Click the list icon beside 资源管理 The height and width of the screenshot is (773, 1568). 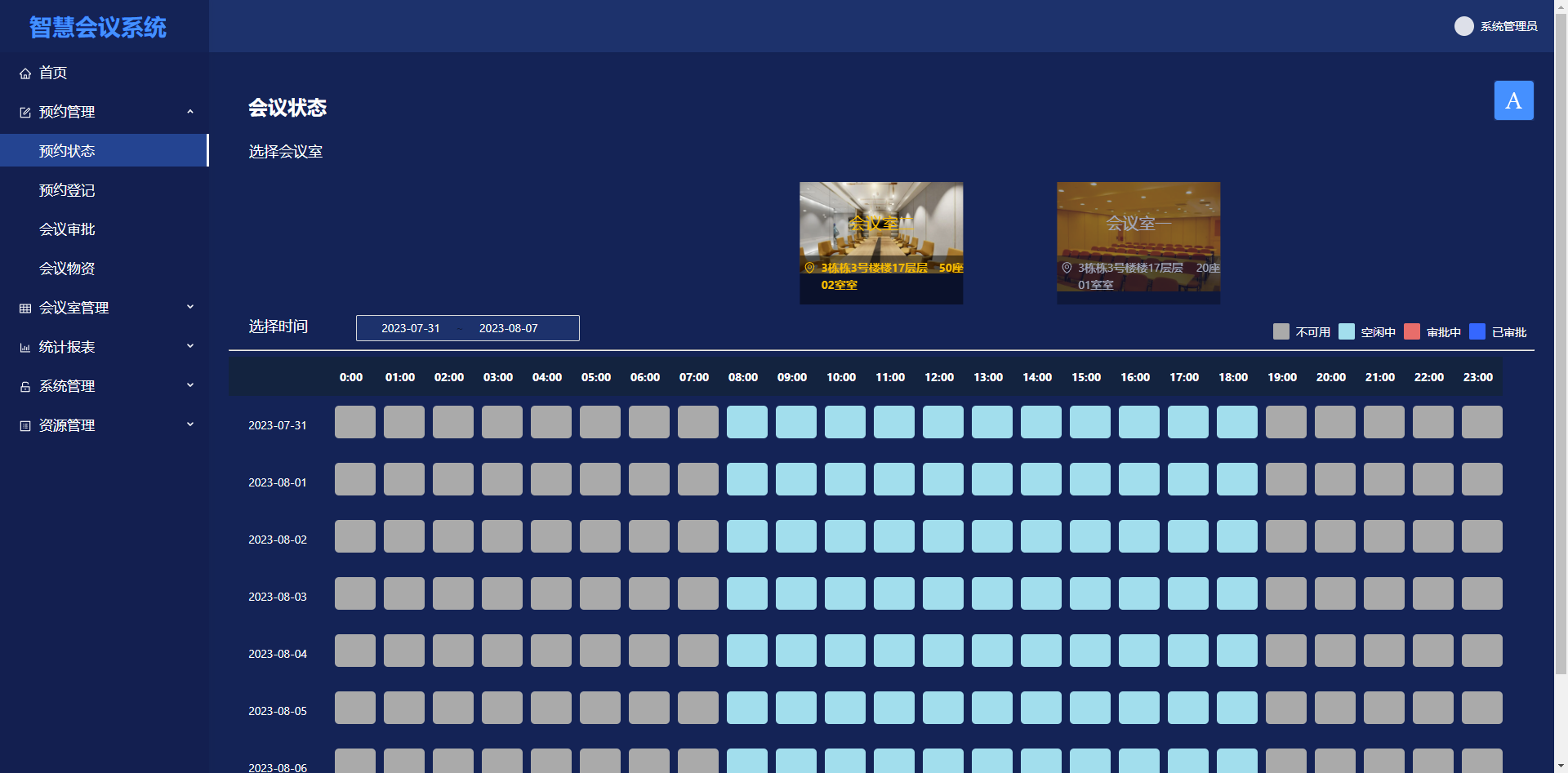[25, 426]
